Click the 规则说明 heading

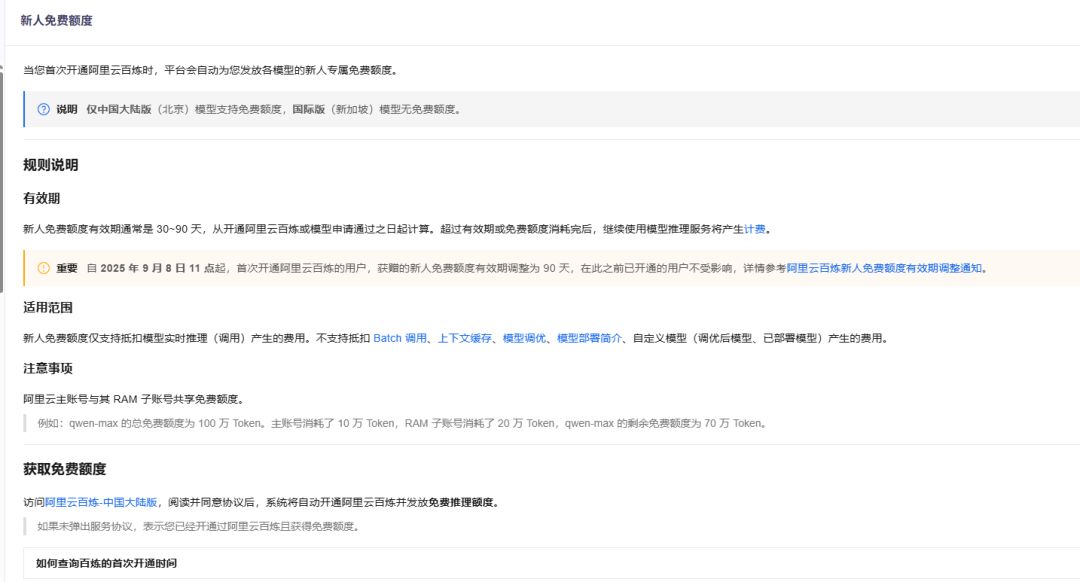(51, 165)
